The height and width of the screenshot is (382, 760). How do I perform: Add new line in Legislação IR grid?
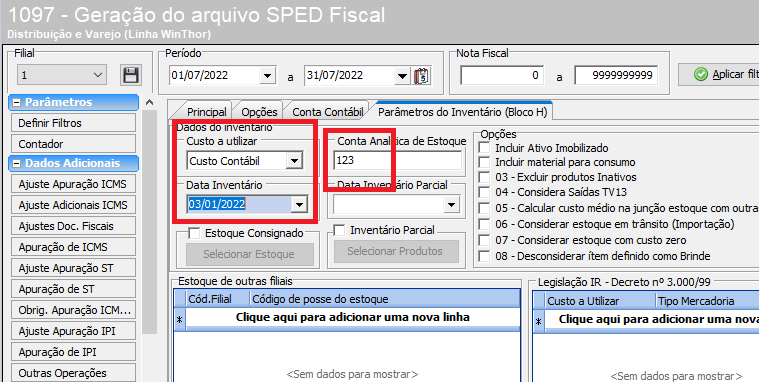652,319
